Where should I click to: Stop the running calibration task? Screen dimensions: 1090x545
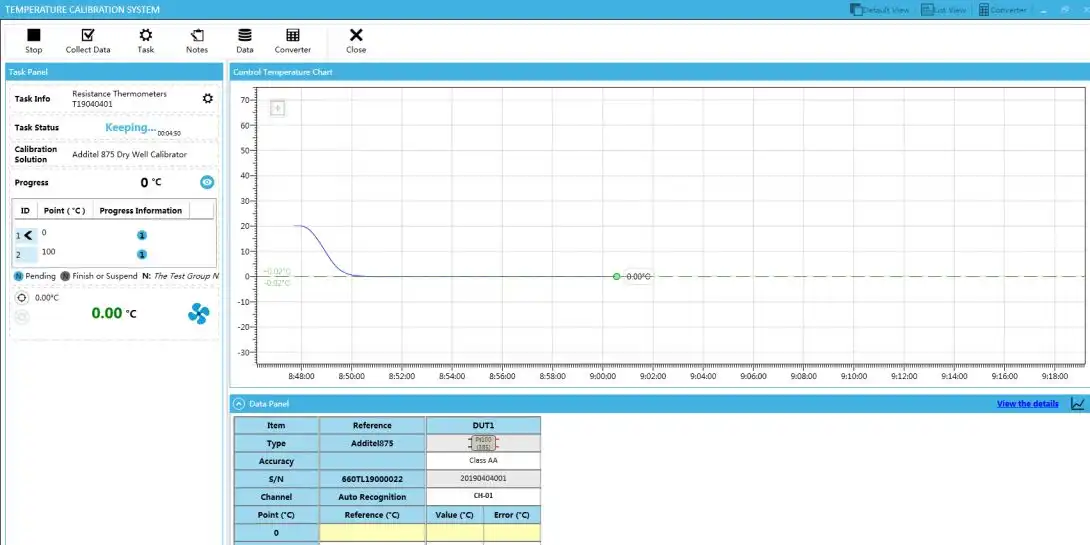[34, 40]
